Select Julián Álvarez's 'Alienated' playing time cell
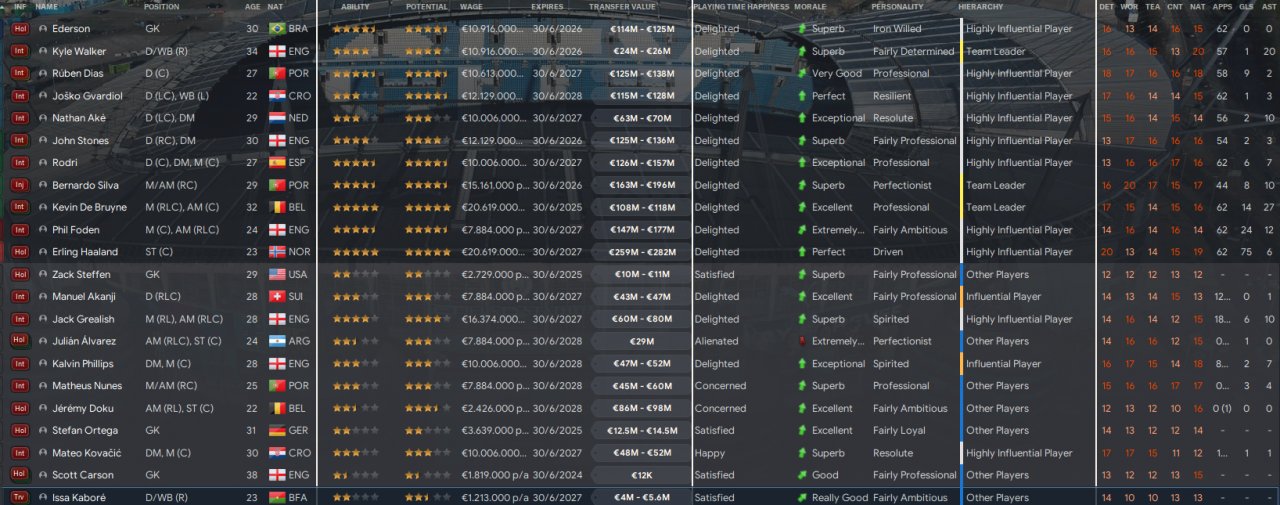1280x505 pixels. pos(716,341)
